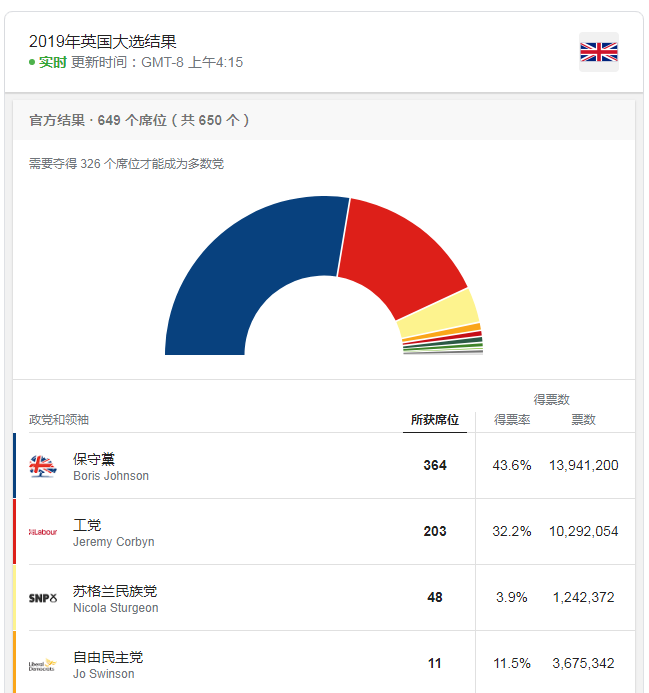Click the Conservative Party logo

(x=43, y=466)
